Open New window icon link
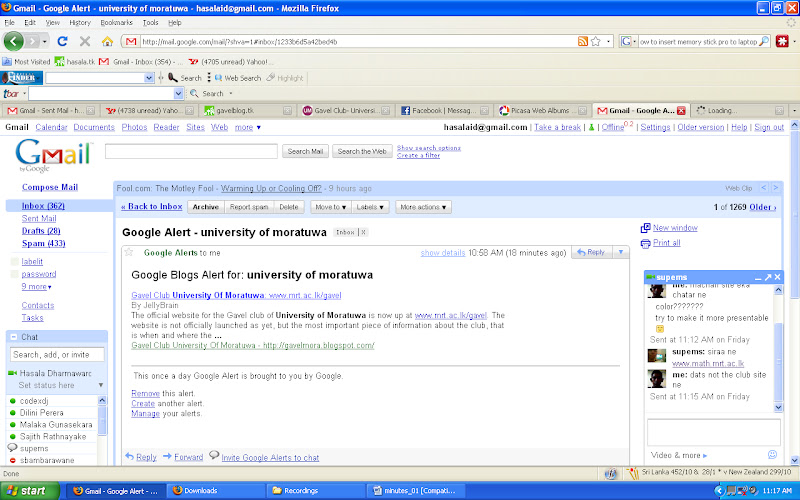800x500 pixels. pyautogui.click(x=645, y=228)
